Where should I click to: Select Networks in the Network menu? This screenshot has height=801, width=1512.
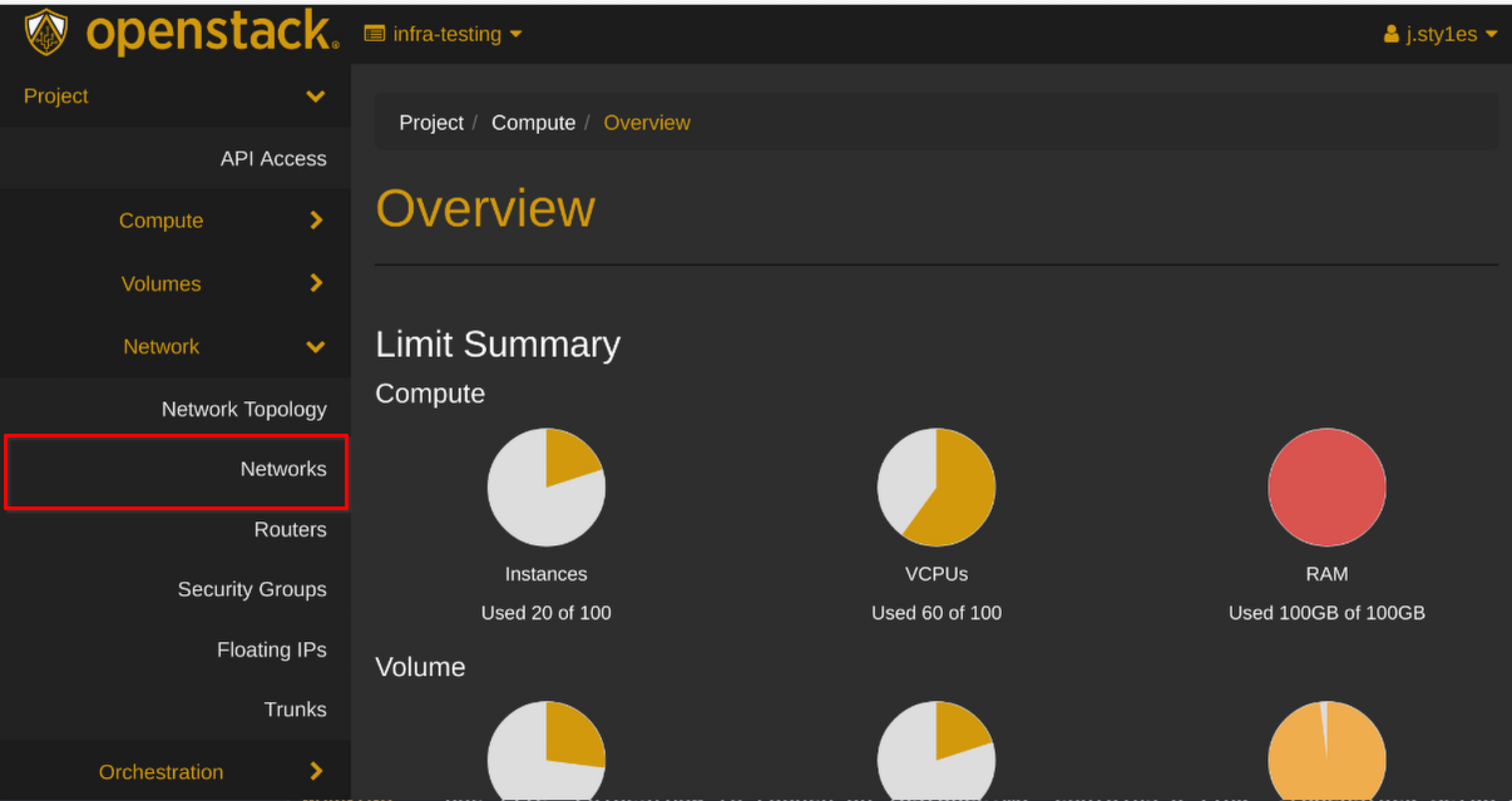283,469
